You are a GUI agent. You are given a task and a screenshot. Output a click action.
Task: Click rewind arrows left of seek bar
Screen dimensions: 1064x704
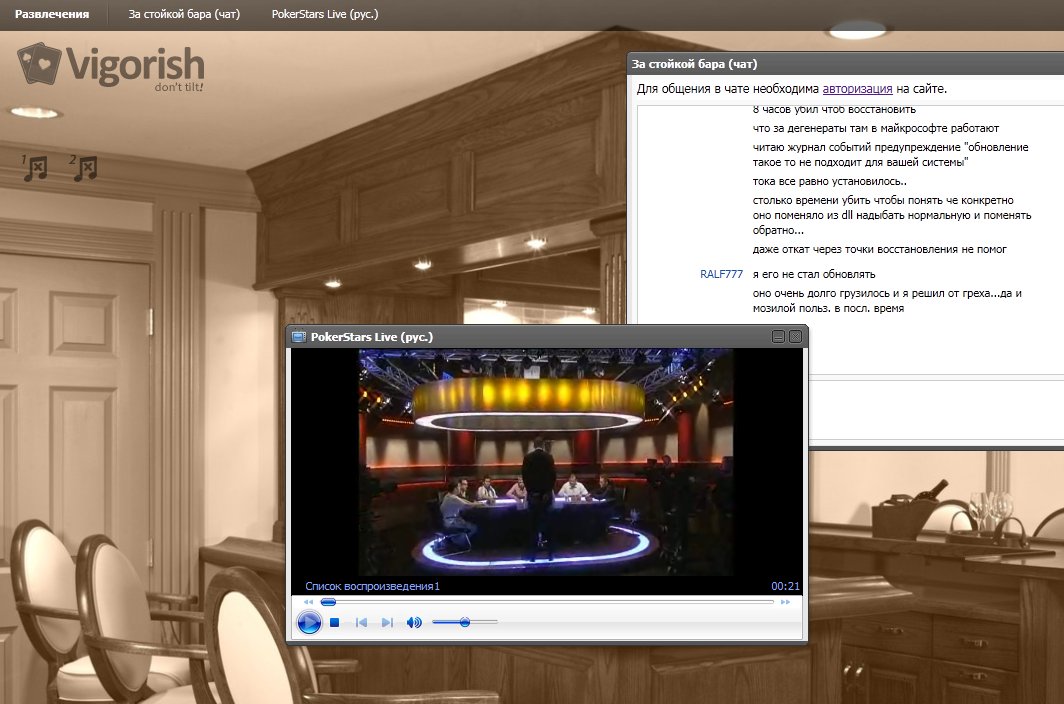(308, 602)
